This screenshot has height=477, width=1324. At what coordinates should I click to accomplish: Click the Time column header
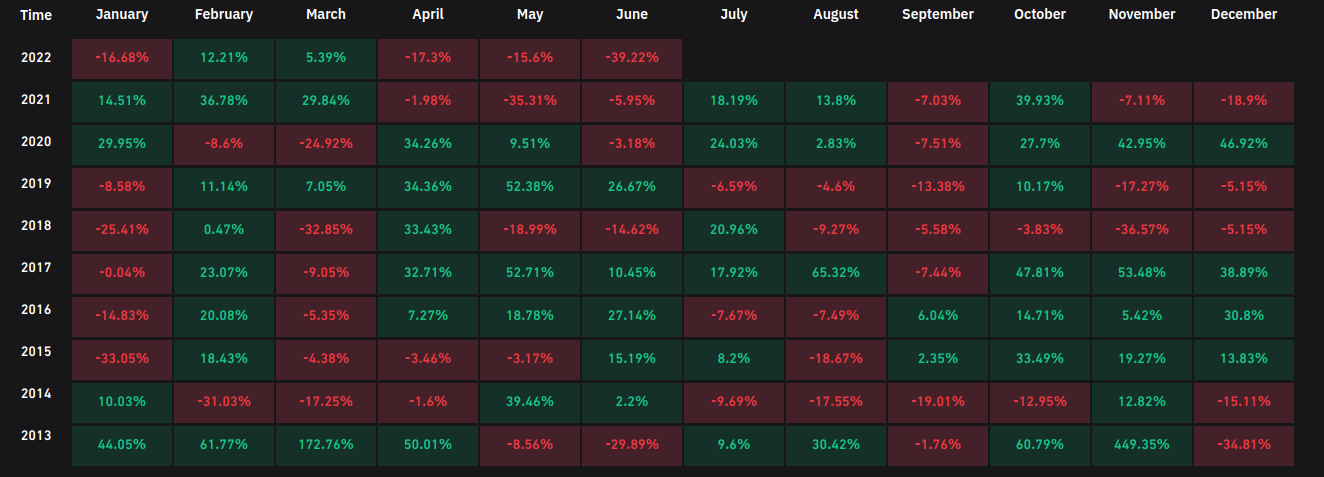pyautogui.click(x=35, y=15)
